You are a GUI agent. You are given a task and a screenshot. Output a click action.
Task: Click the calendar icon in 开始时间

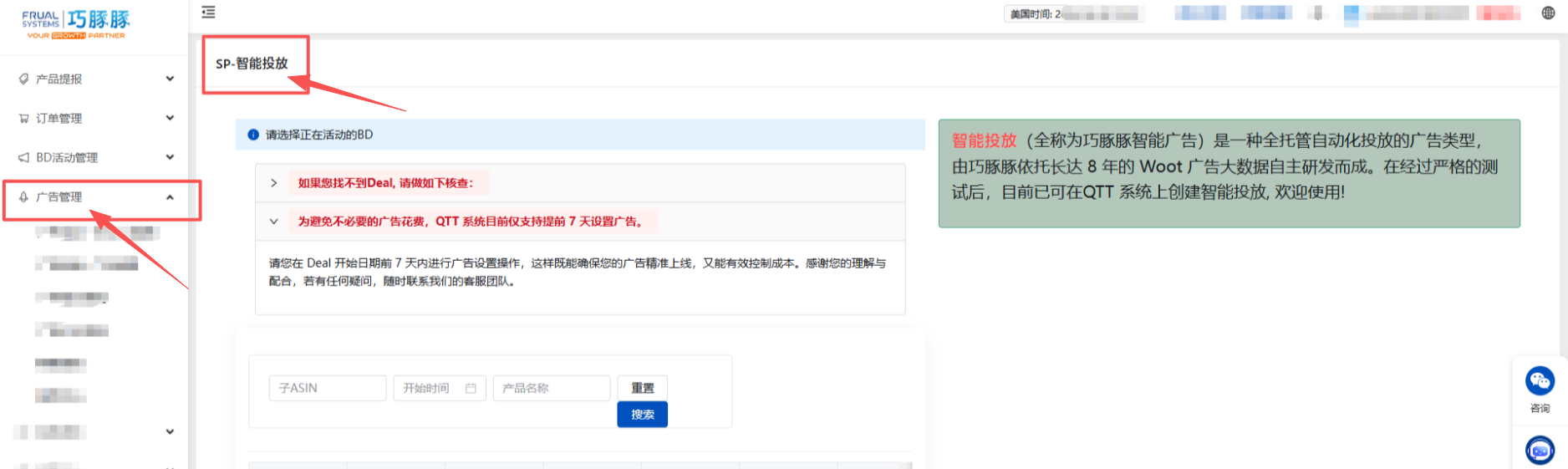(471, 388)
